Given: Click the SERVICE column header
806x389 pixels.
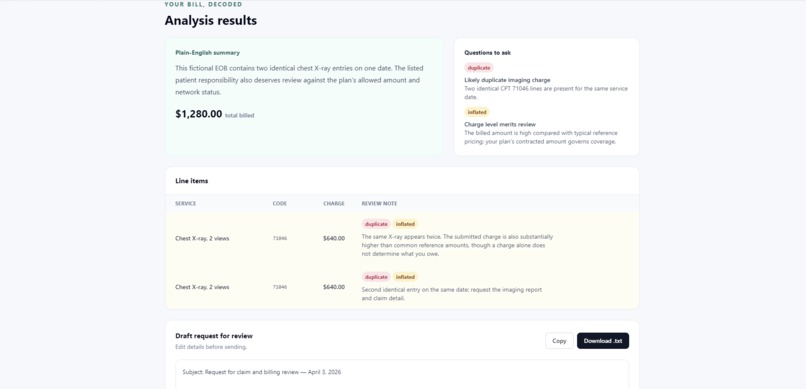Looking at the screenshot, I should coord(186,203).
